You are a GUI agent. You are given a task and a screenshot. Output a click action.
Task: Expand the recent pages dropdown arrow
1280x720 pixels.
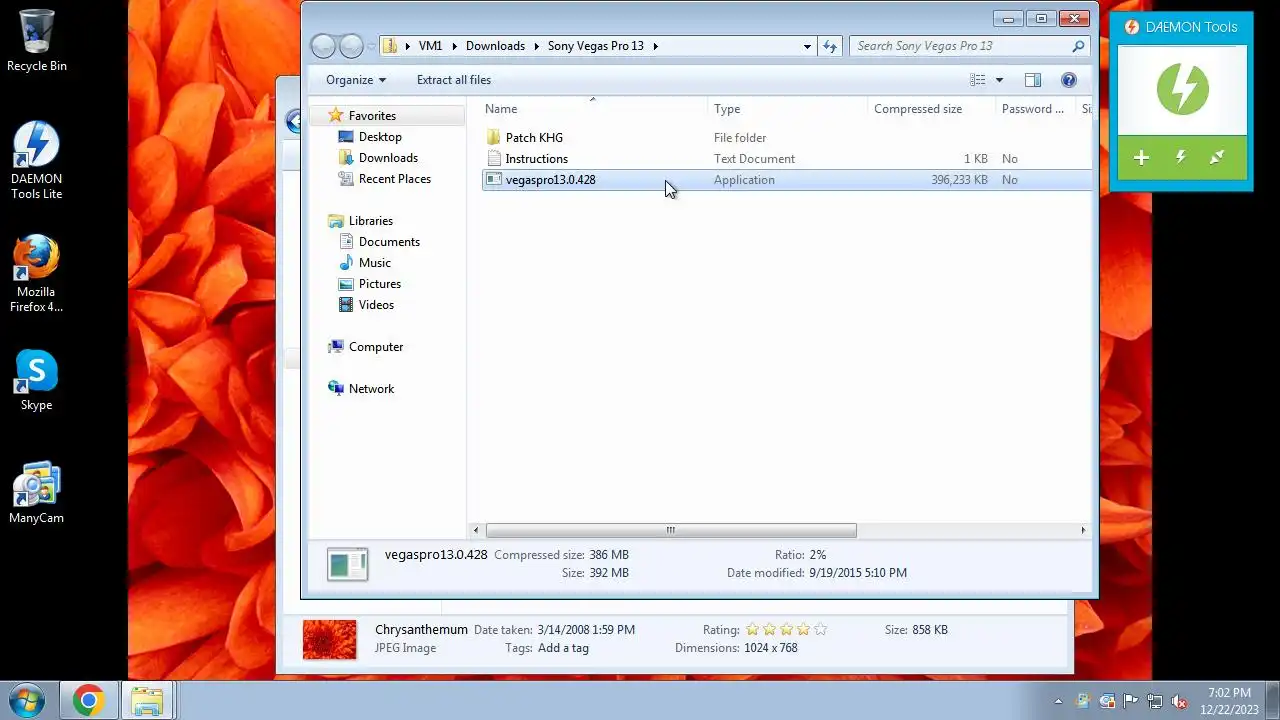[372, 46]
